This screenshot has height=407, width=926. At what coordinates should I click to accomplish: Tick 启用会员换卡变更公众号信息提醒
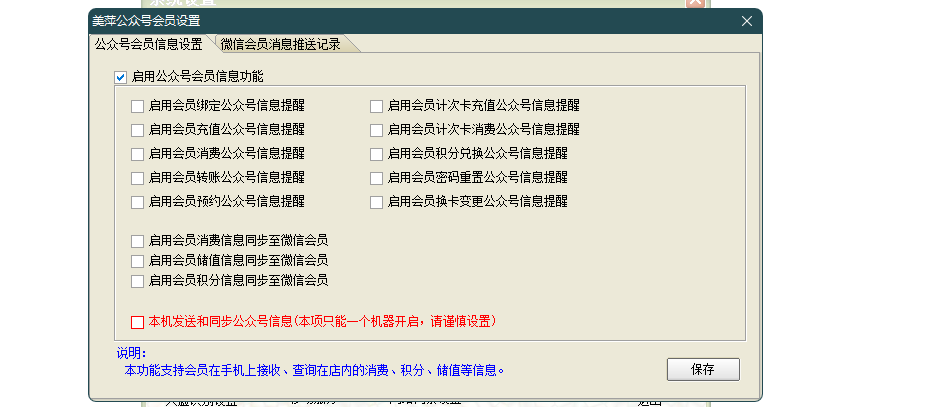376,202
